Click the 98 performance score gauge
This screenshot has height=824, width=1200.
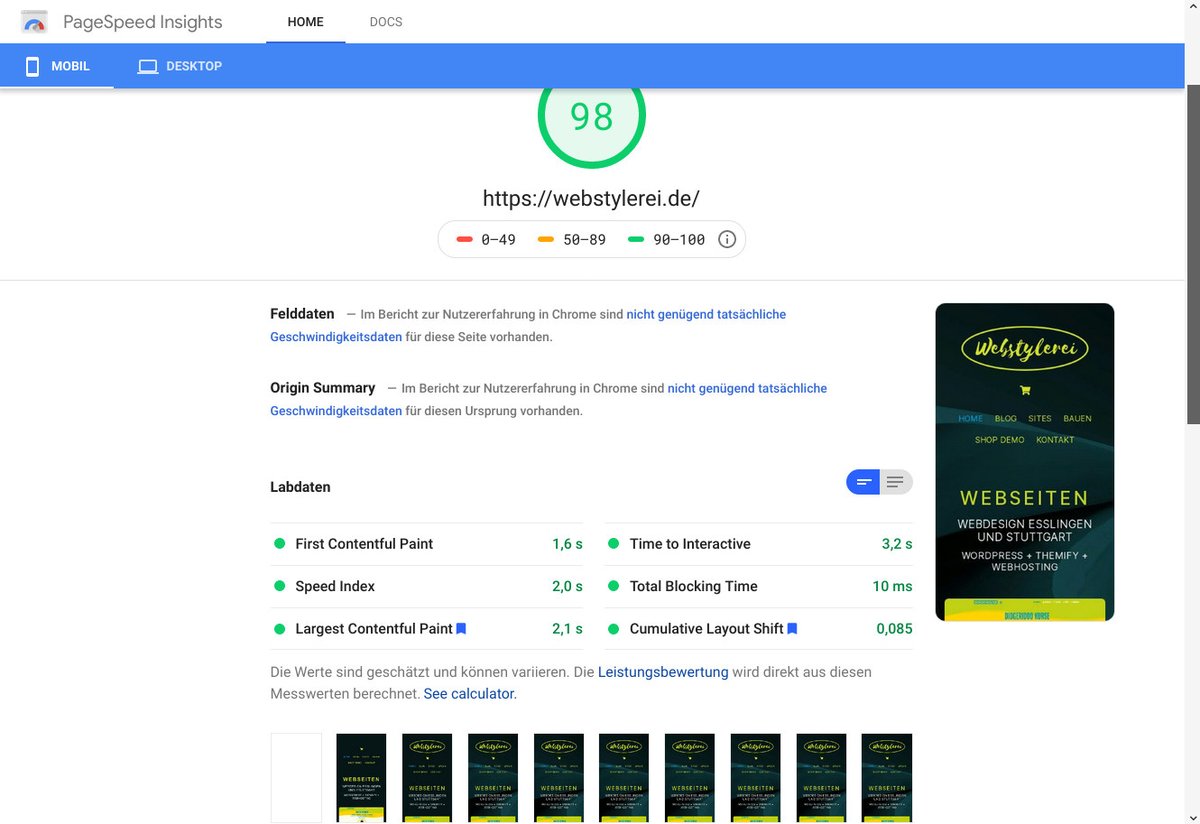592,118
